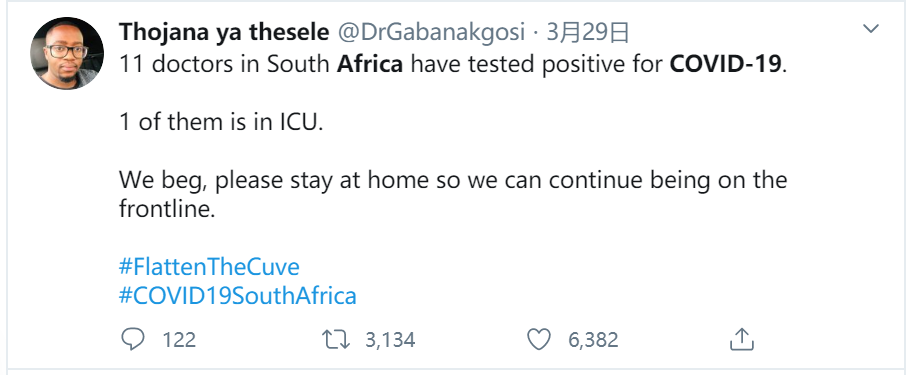Viewport: 907px width, 375px height.
Task: Click the reply speech bubble icon
Action: tap(132, 339)
